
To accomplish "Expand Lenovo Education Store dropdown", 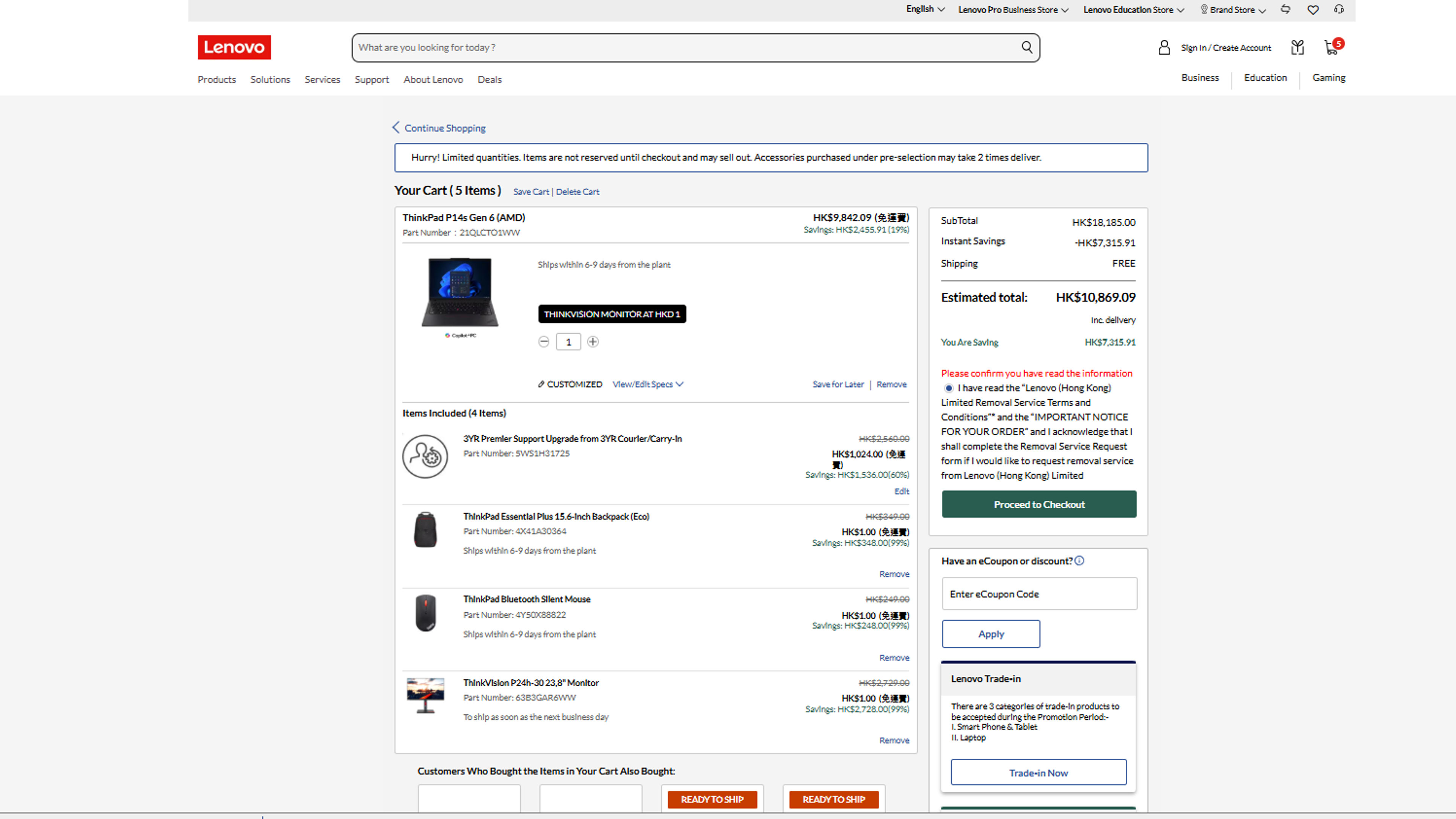I will 1133,9.
